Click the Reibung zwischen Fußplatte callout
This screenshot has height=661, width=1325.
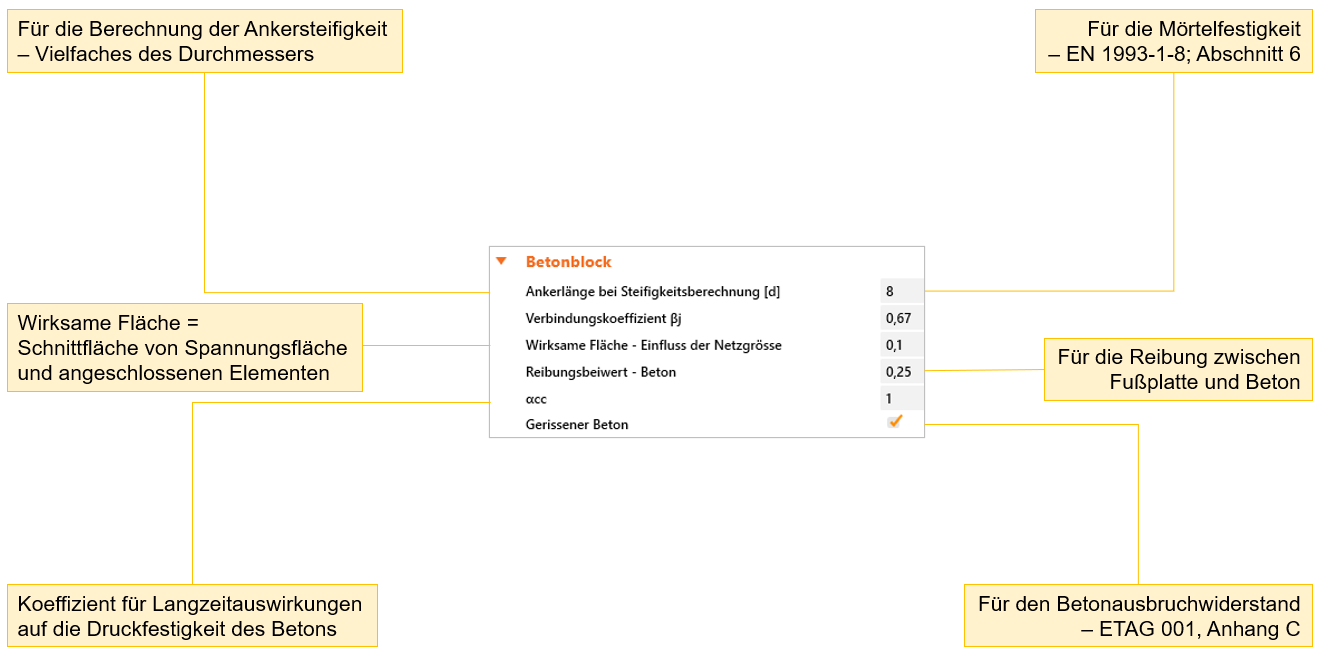(1178, 370)
